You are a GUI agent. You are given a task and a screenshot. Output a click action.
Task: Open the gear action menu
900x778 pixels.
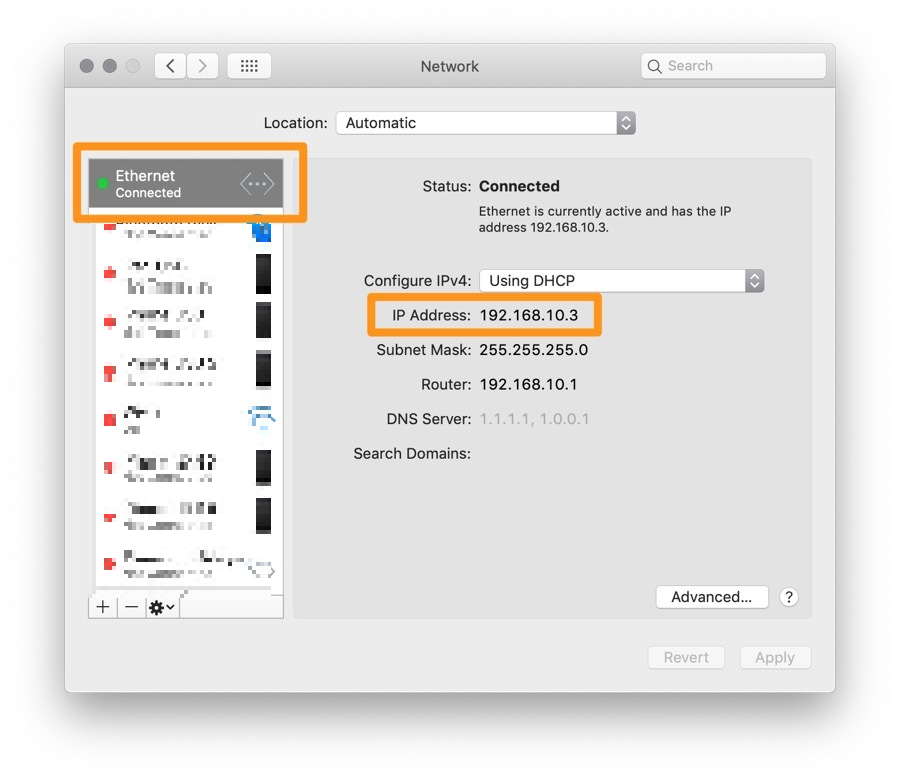point(162,607)
